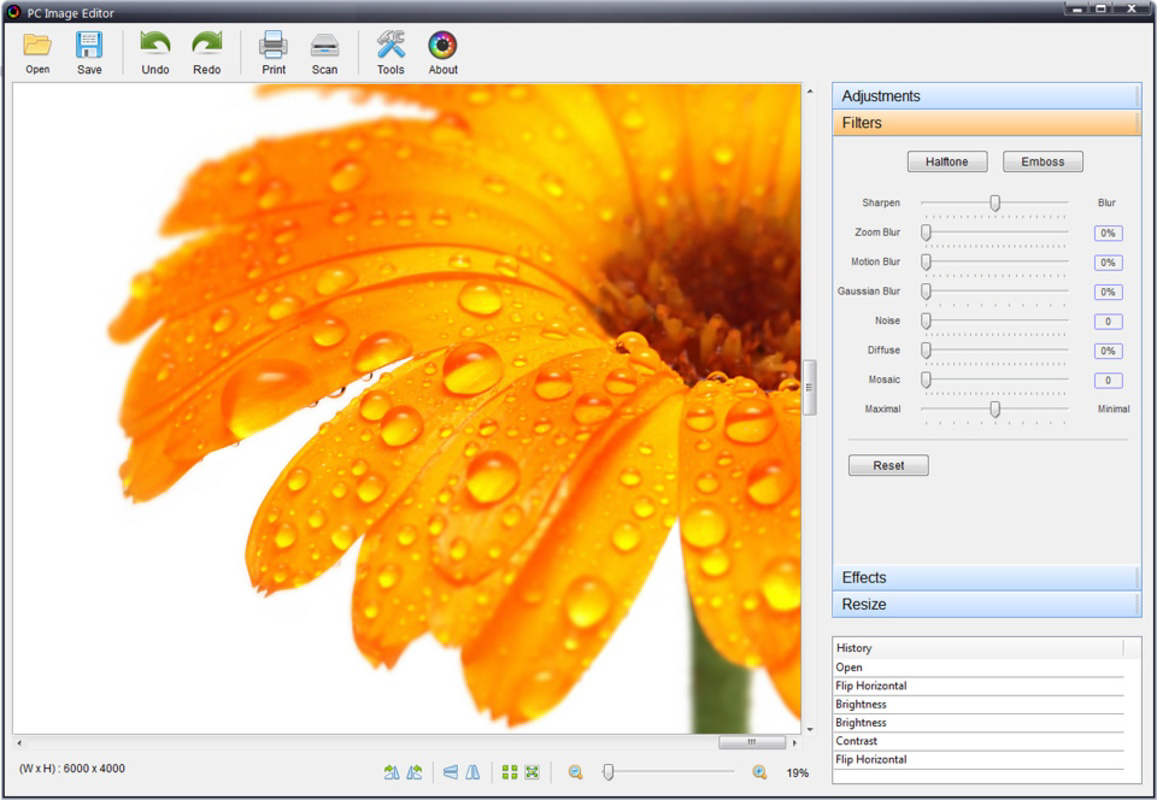Click the Open folder icon
The image size is (1157, 800).
[x=38, y=46]
